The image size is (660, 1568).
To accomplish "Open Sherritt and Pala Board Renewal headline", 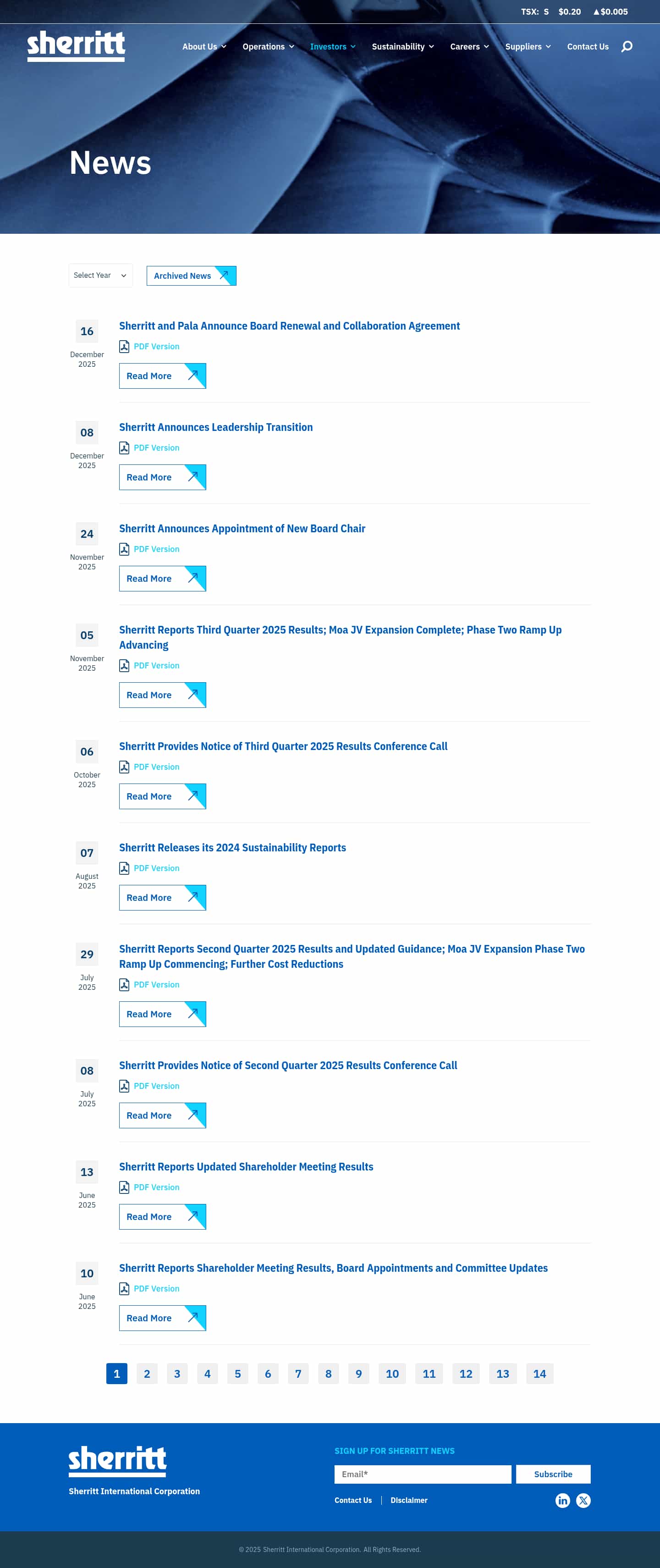I will (289, 326).
